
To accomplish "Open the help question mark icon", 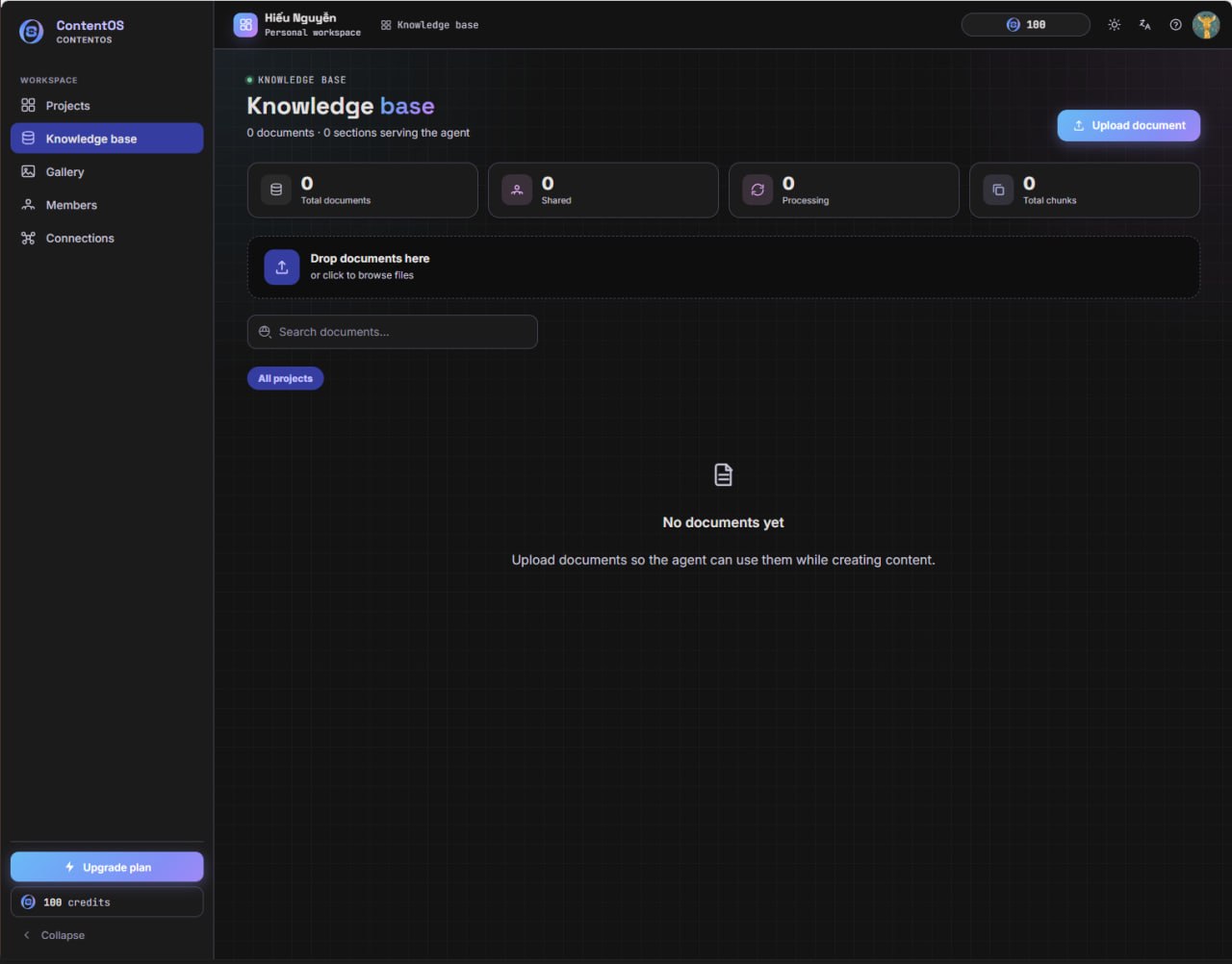I will (1175, 25).
